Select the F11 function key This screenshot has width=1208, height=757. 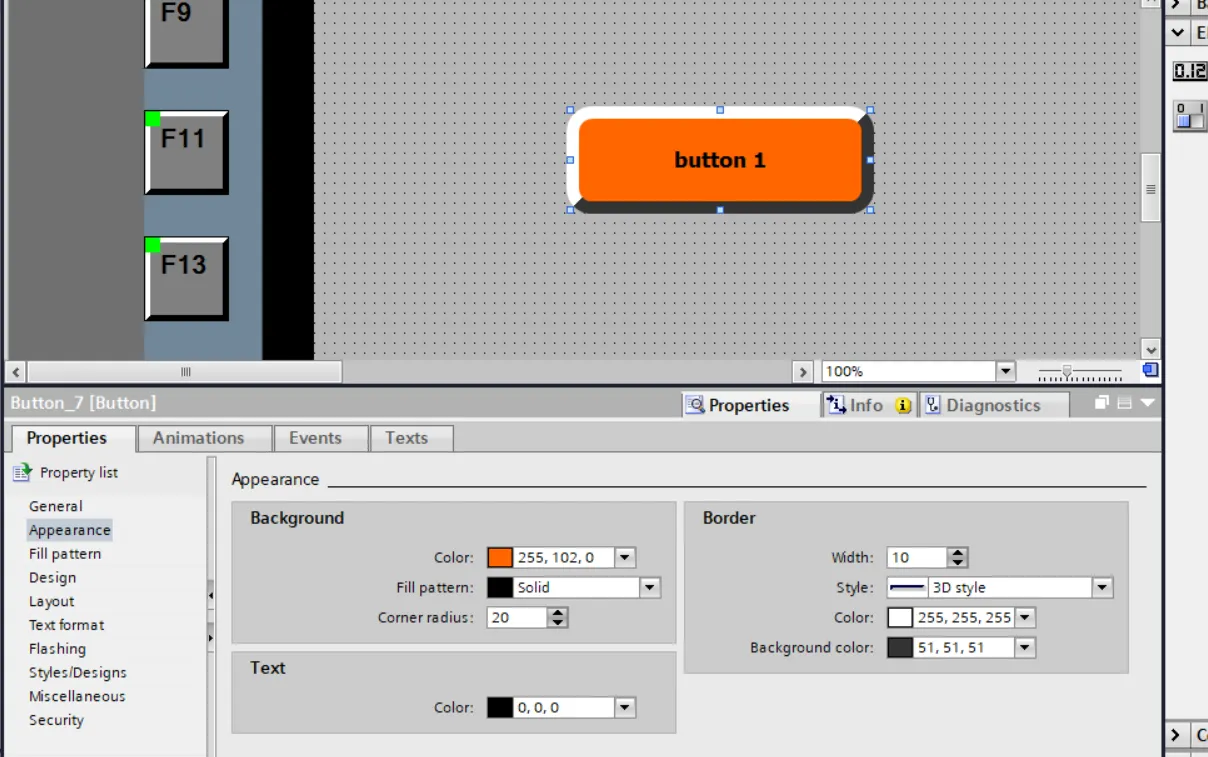coord(186,152)
